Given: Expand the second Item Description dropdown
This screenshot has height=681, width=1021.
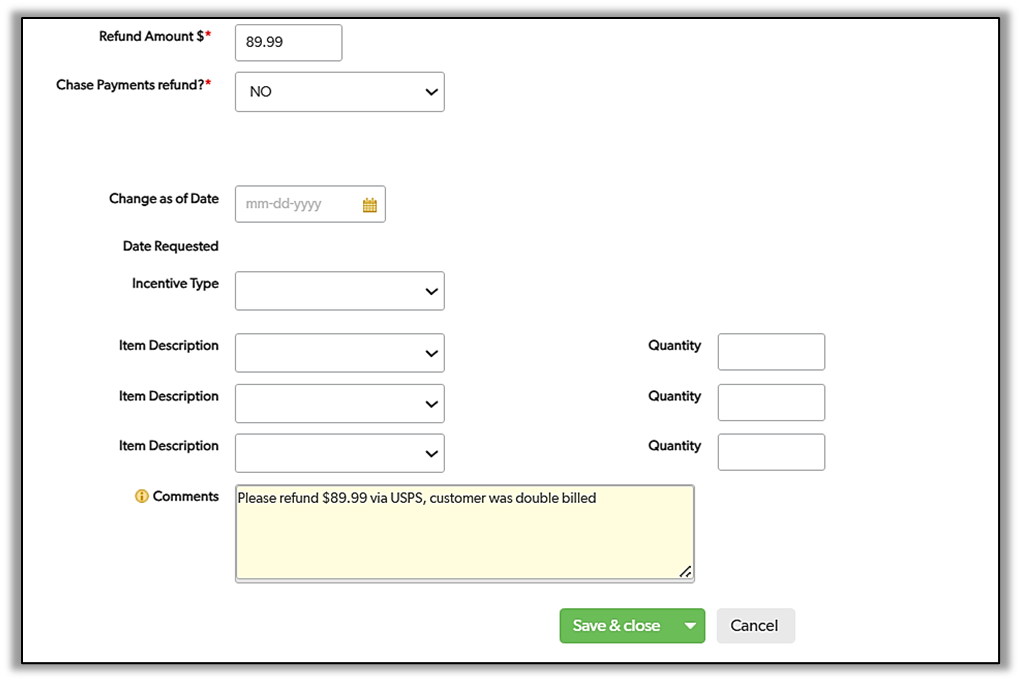Looking at the screenshot, I should pos(339,404).
